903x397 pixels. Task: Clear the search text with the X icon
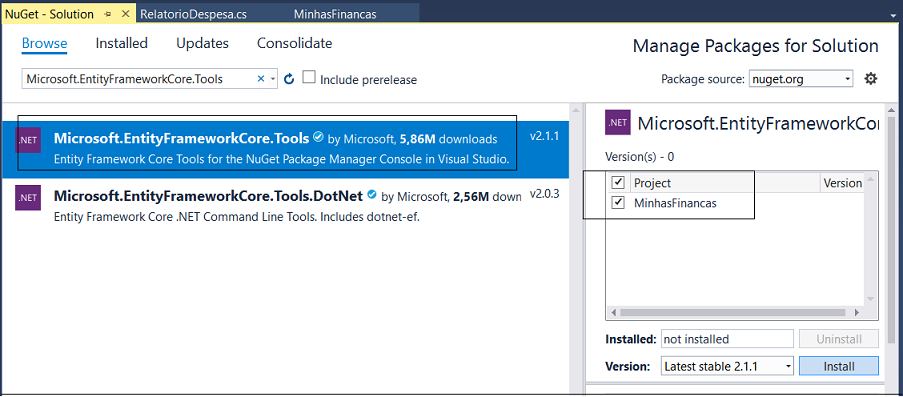point(260,79)
